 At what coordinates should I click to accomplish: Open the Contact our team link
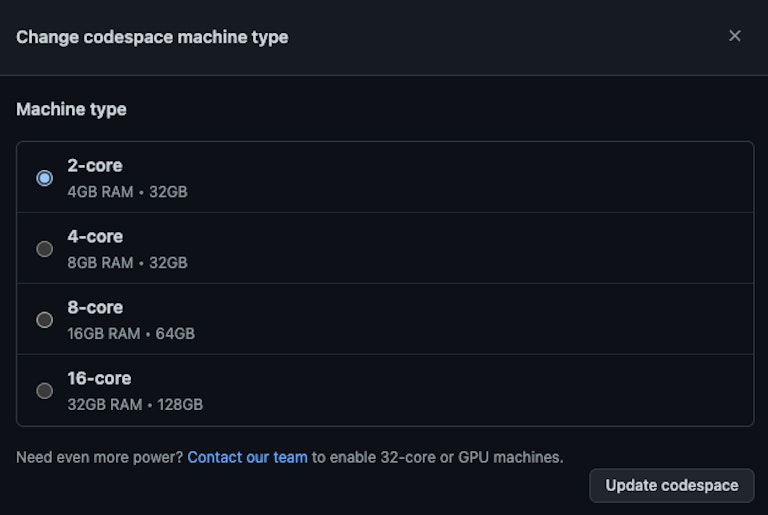(x=247, y=457)
